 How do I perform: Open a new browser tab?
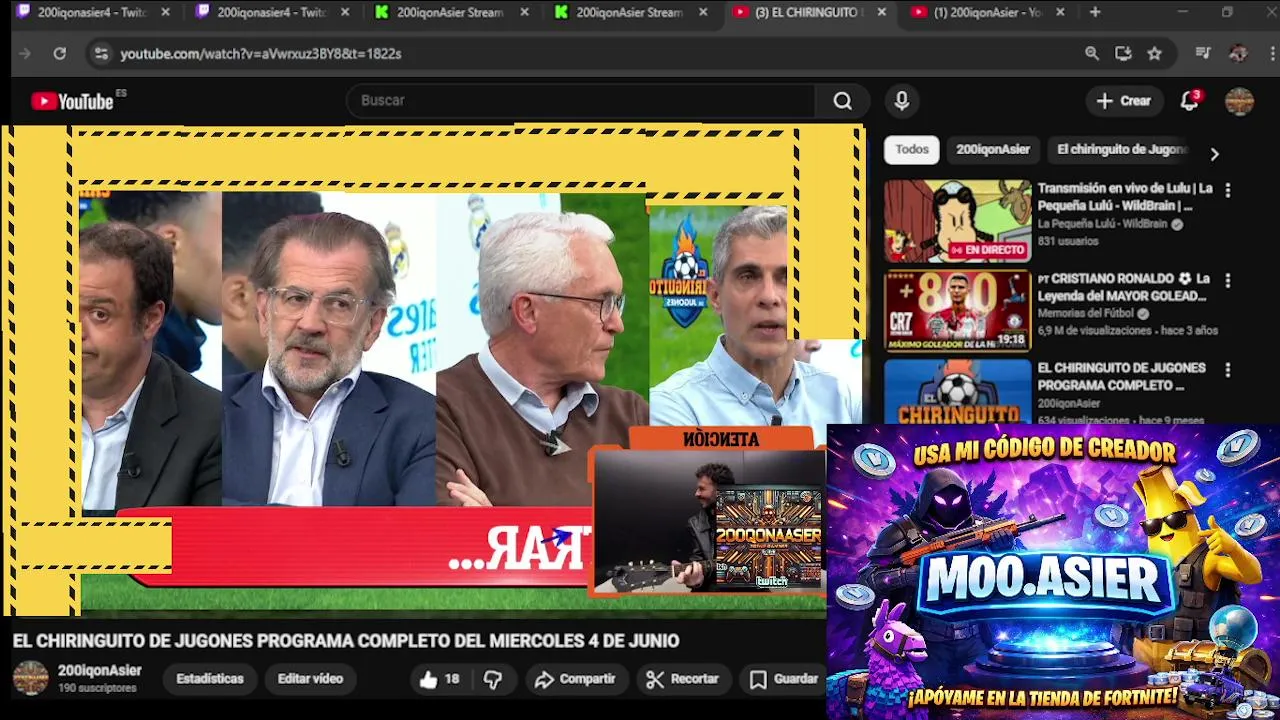pos(1095,12)
